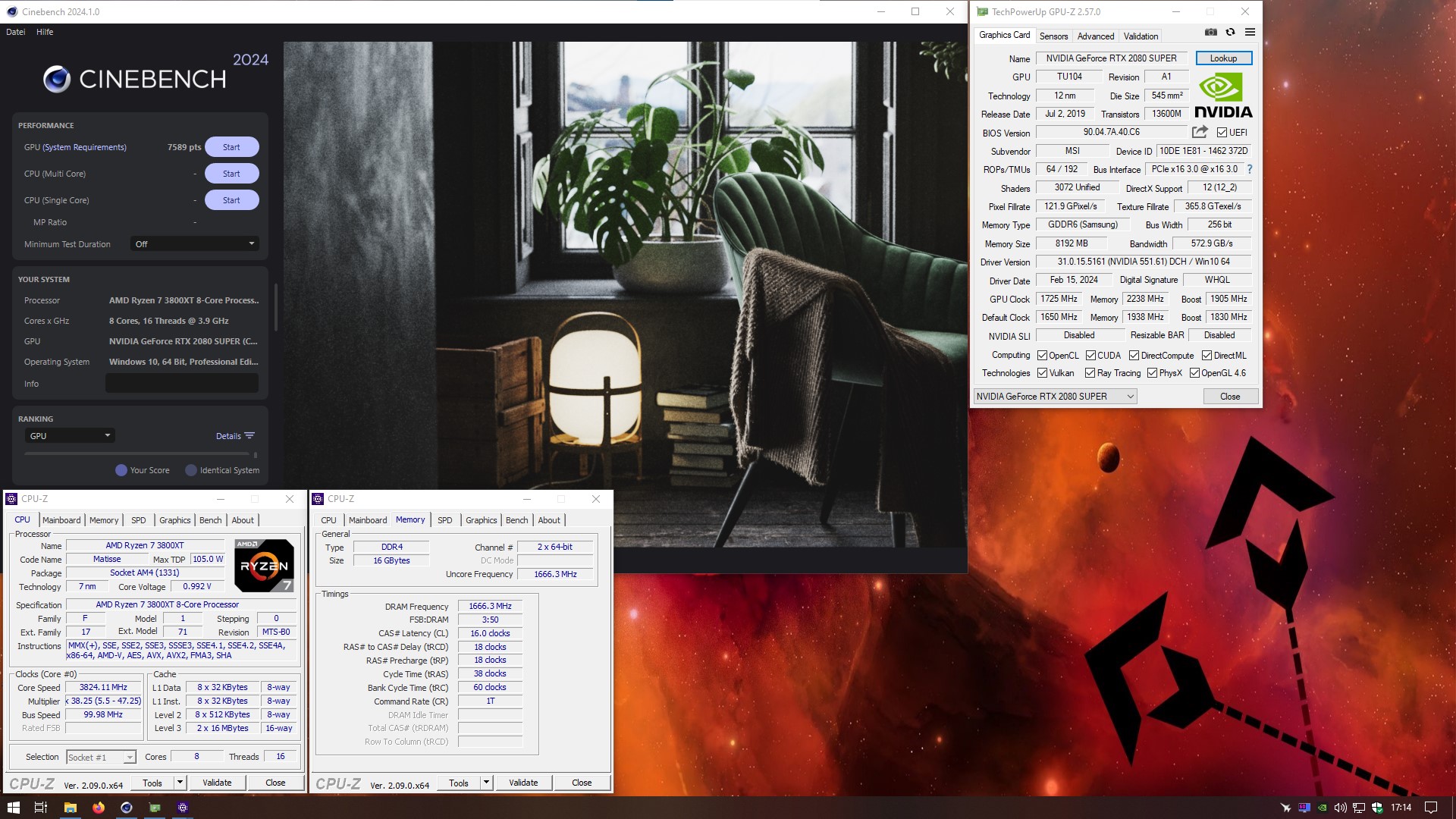
Task: Open the Minimum Test Duration dropdown
Action: click(x=194, y=244)
